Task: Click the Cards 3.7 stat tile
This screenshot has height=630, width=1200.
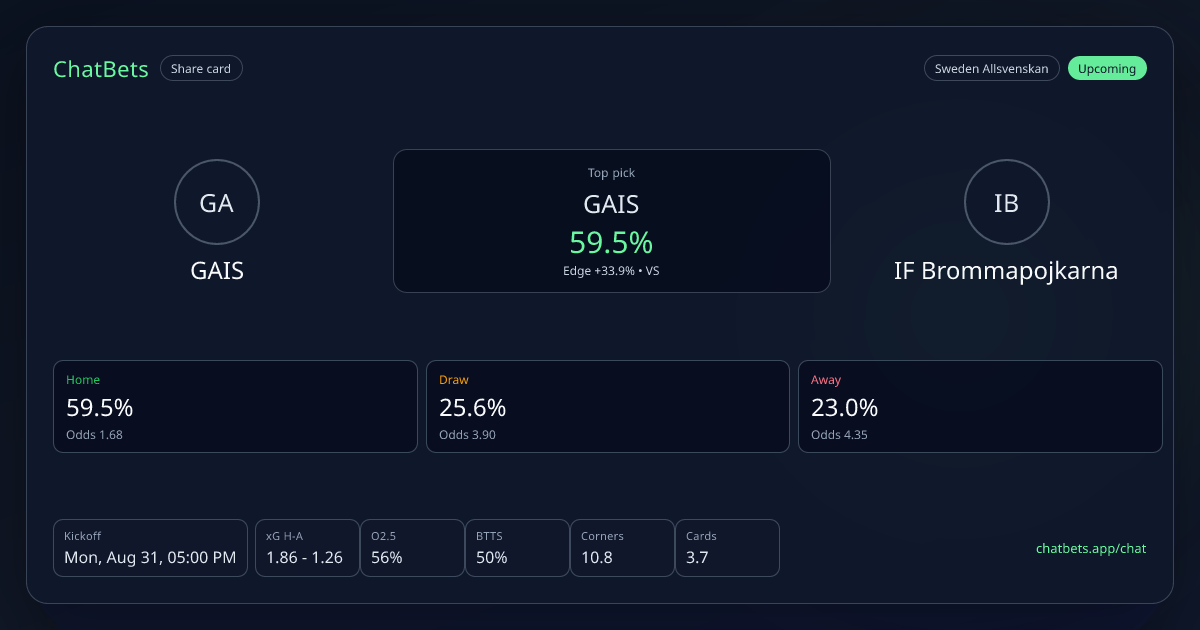Action: pos(727,548)
